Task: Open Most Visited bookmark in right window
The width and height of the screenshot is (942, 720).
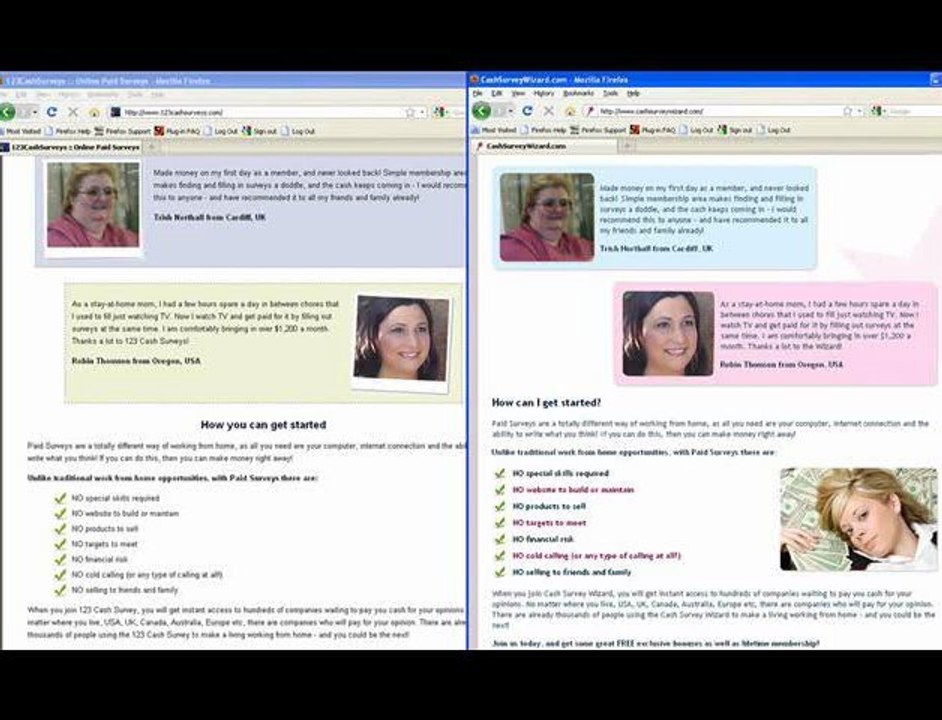Action: tap(494, 130)
